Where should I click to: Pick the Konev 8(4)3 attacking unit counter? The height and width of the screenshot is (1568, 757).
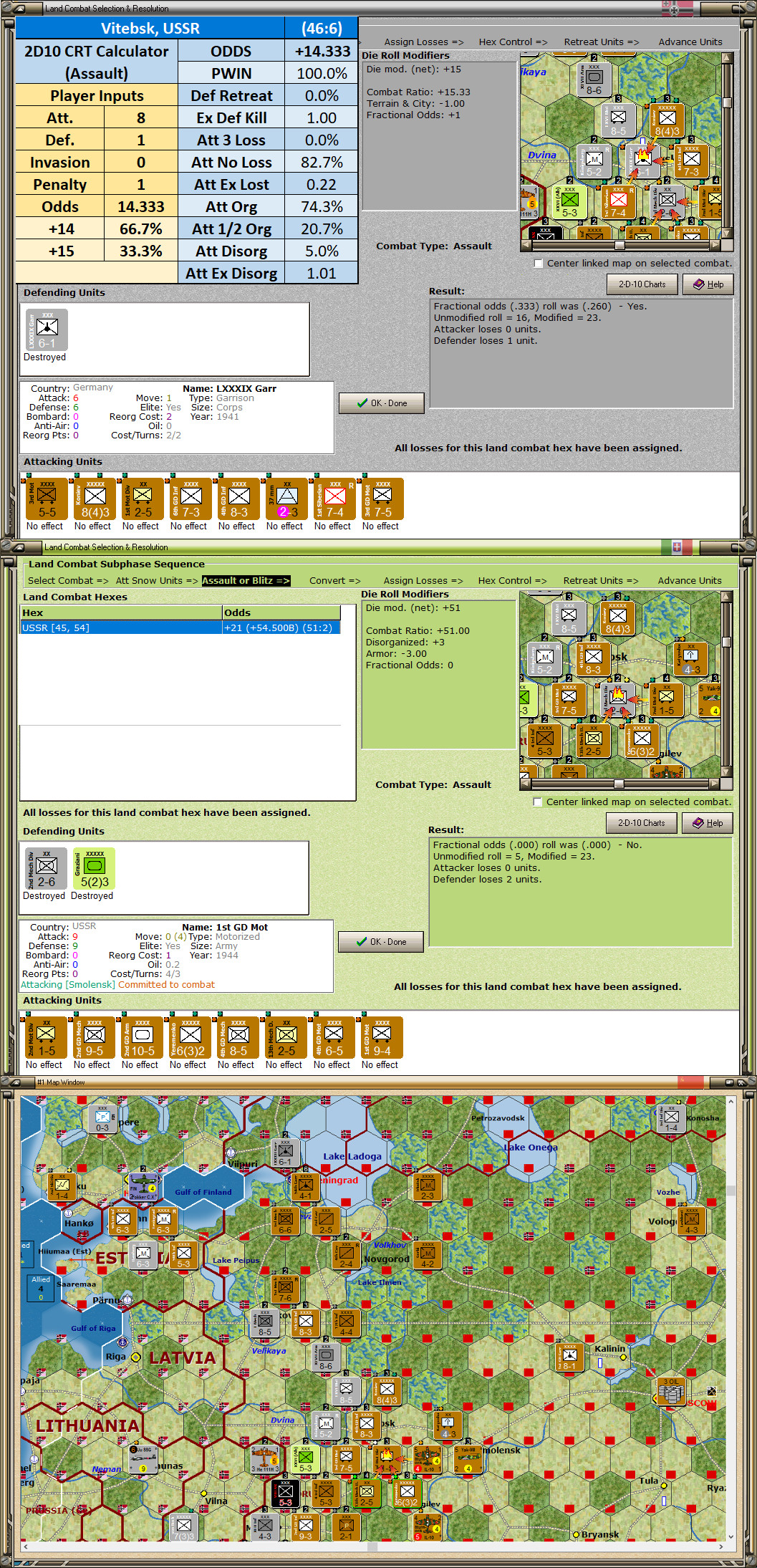(x=93, y=499)
